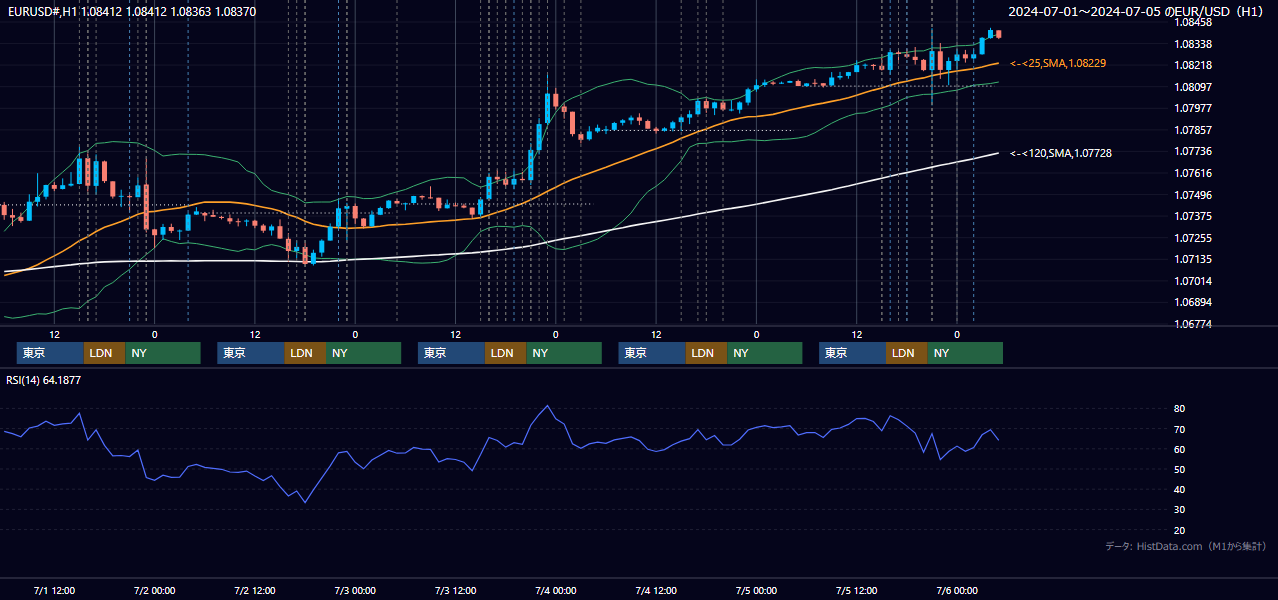Select the NY session block for July 5
The height and width of the screenshot is (600, 1278).
965,353
